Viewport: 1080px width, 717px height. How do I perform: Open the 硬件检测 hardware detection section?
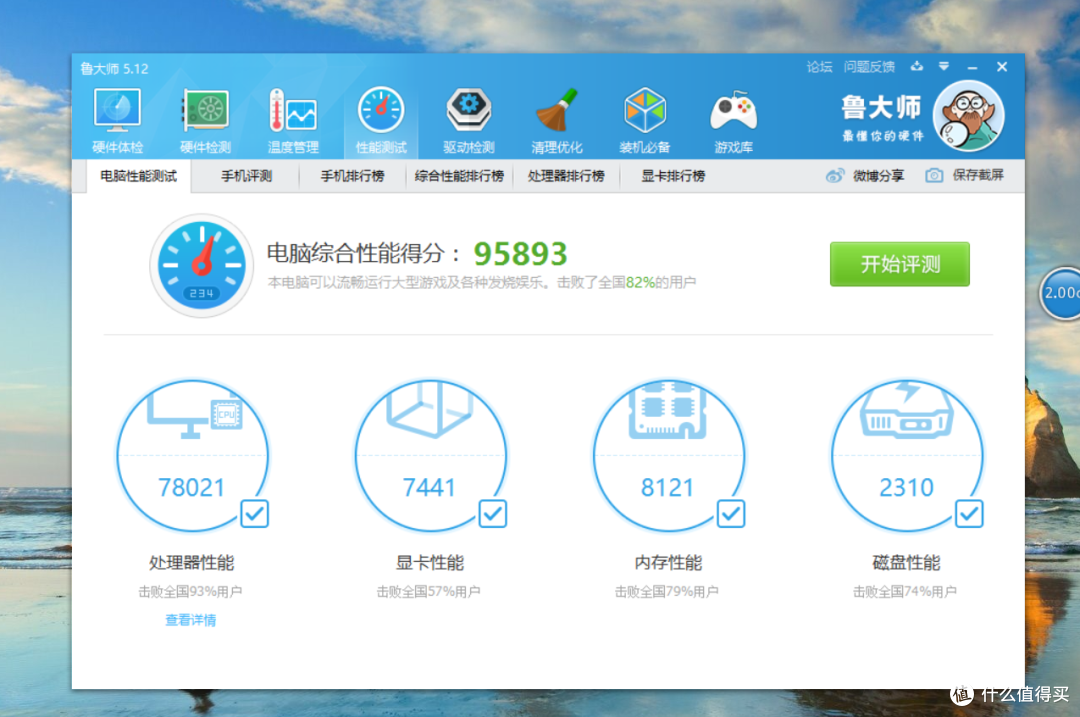click(x=205, y=121)
